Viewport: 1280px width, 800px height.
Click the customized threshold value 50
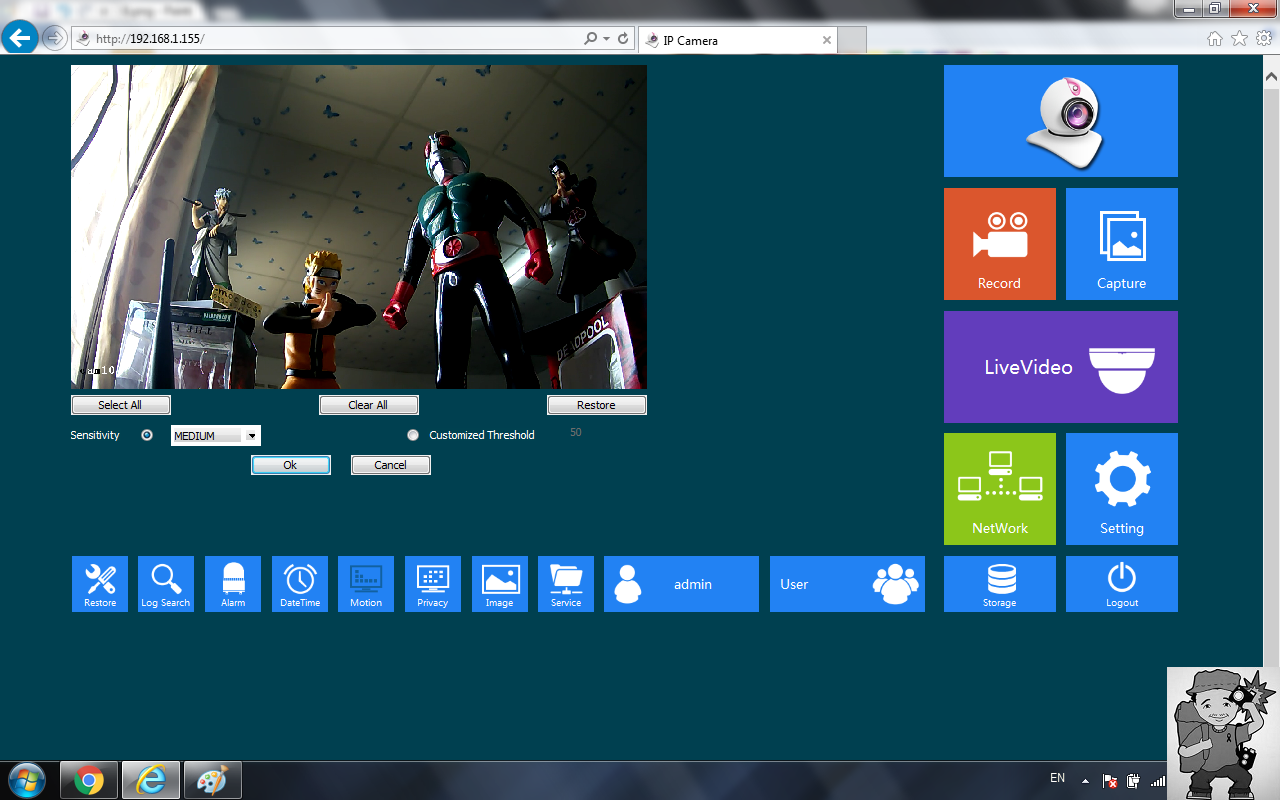pos(575,433)
